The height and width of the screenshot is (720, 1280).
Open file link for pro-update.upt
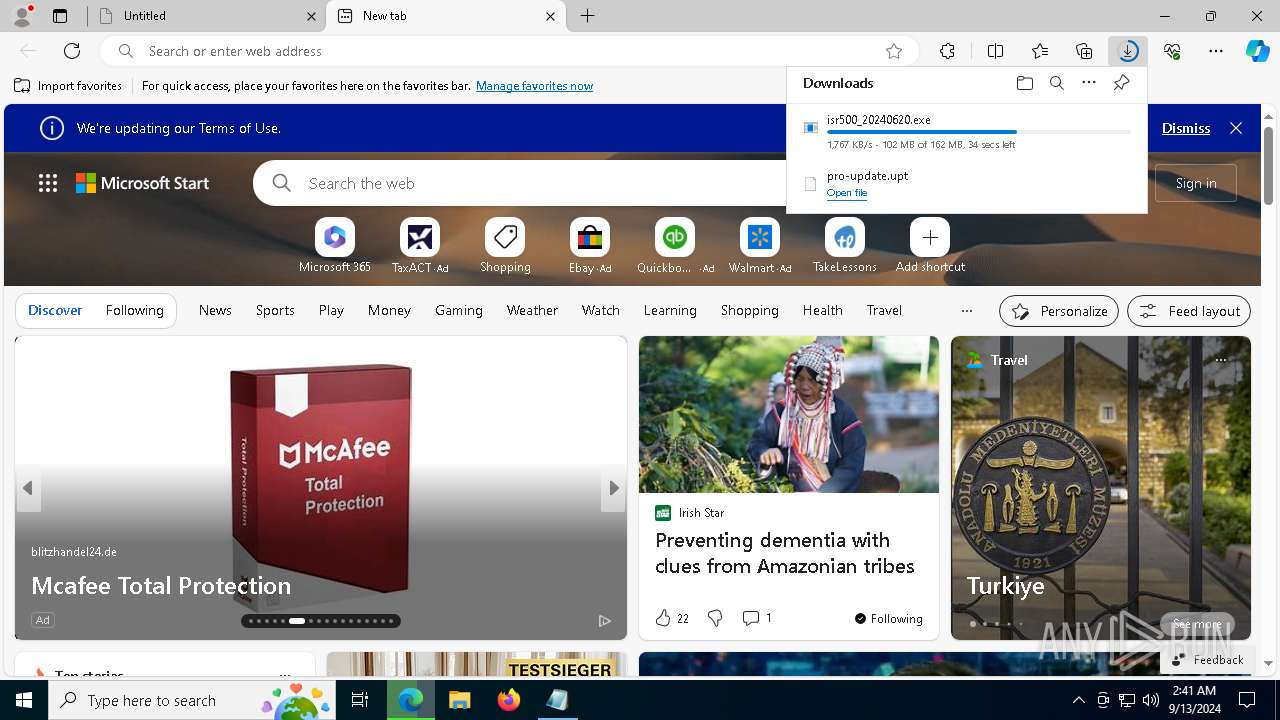(x=847, y=193)
